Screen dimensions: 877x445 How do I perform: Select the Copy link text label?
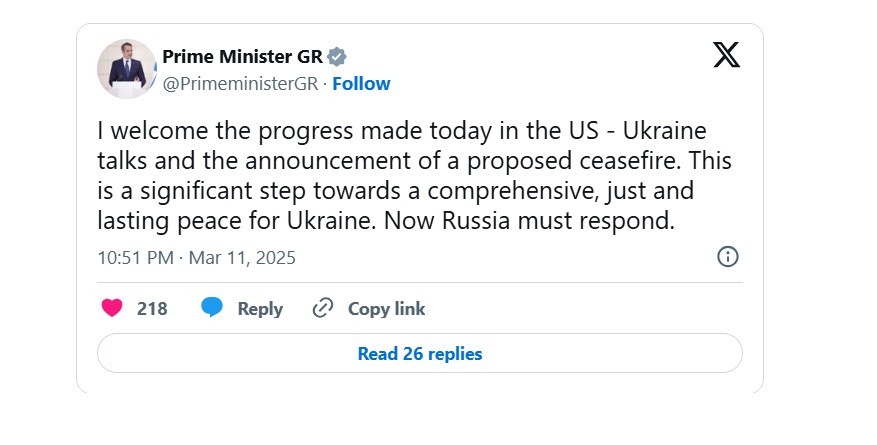click(x=386, y=309)
